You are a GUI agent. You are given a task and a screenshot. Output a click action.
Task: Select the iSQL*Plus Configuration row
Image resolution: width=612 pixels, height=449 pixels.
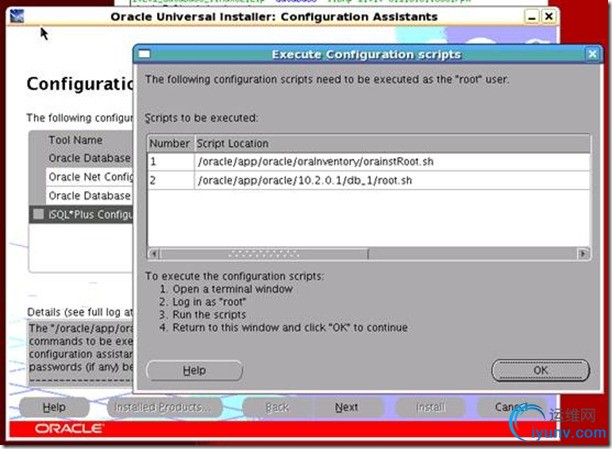[82, 214]
